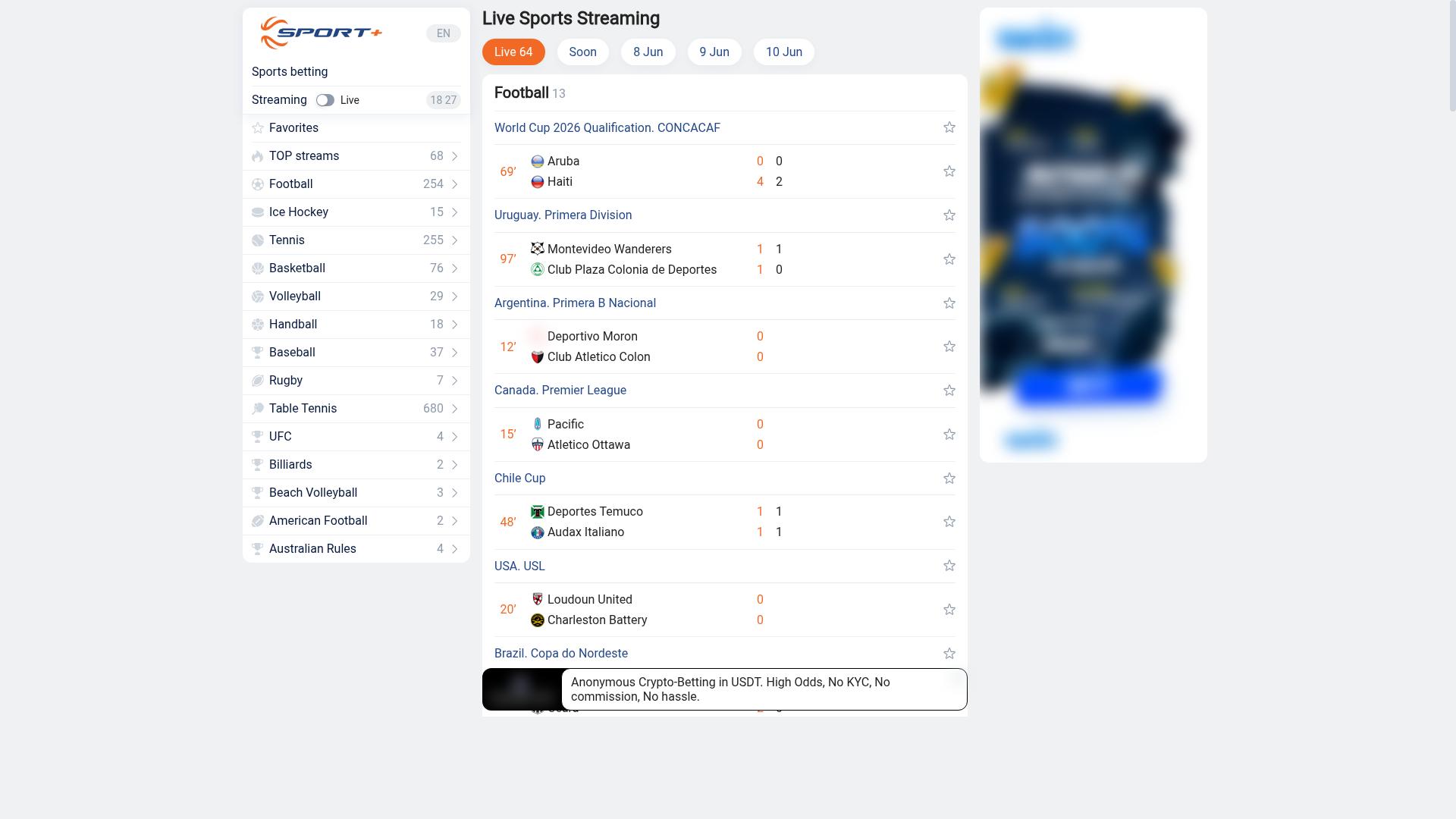
Task: Star the World Cup 2026 Qualification league
Action: (x=949, y=127)
